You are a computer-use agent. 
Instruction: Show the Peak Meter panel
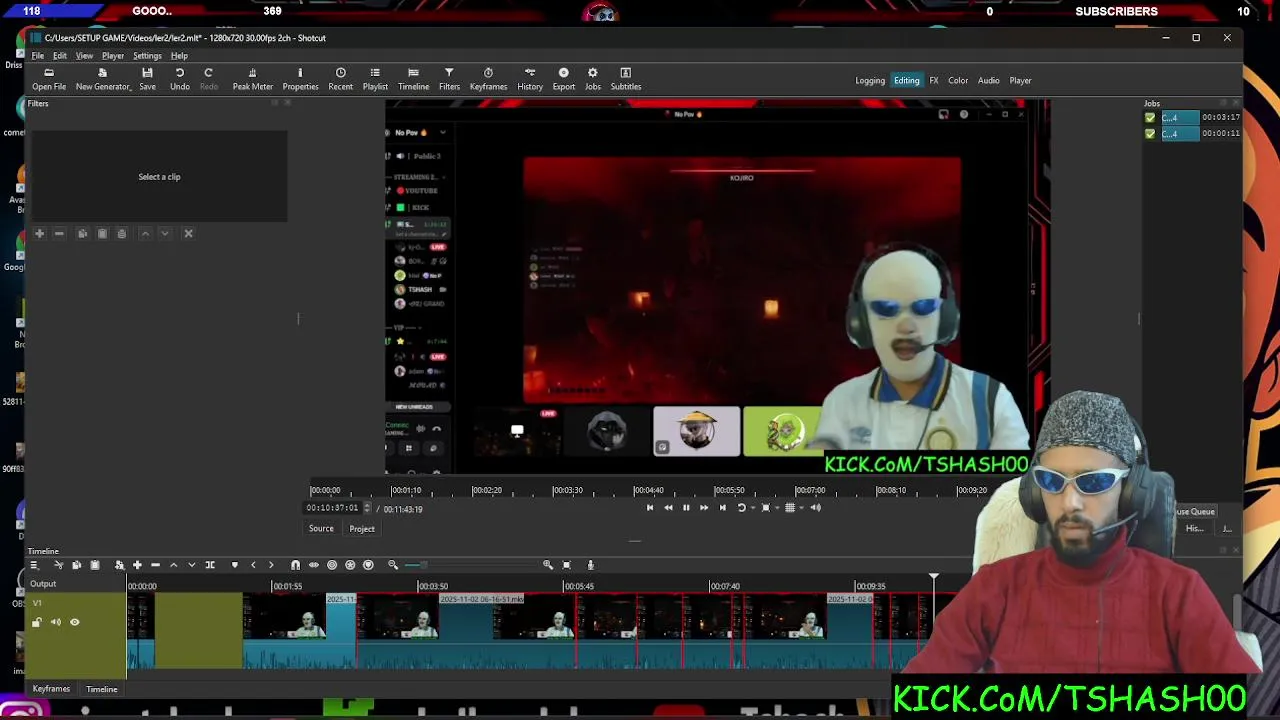(x=252, y=79)
